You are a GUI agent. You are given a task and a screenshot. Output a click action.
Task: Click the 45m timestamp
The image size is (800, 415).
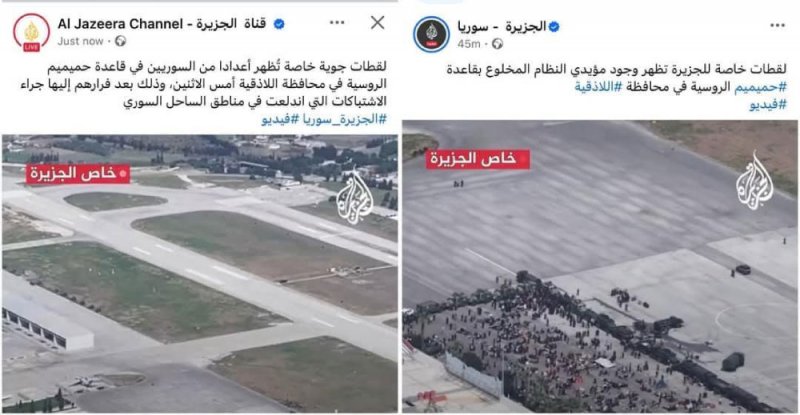(468, 44)
